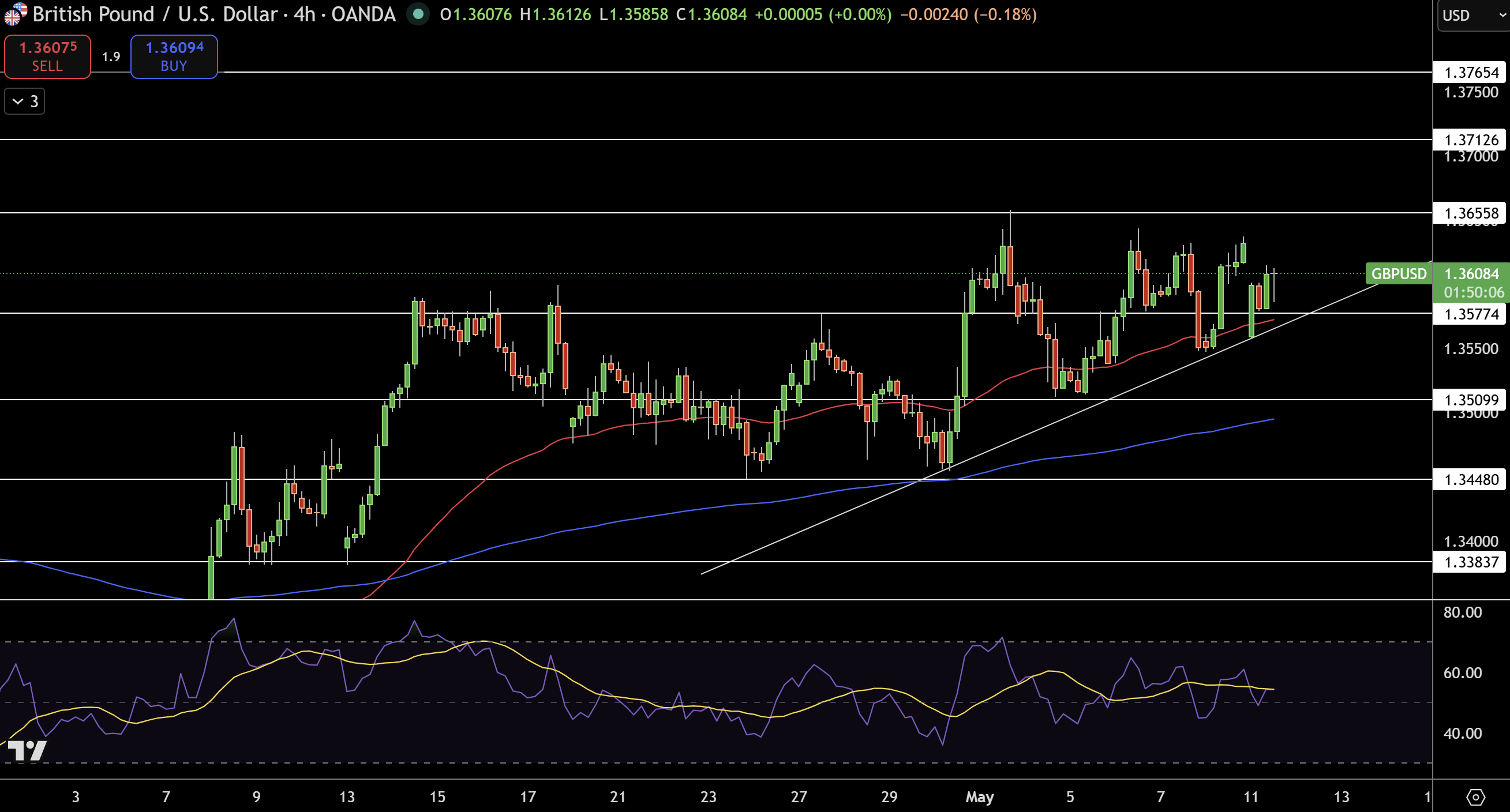Click the 1.35500 price axis label
The image size is (1510, 812).
[x=1471, y=349]
